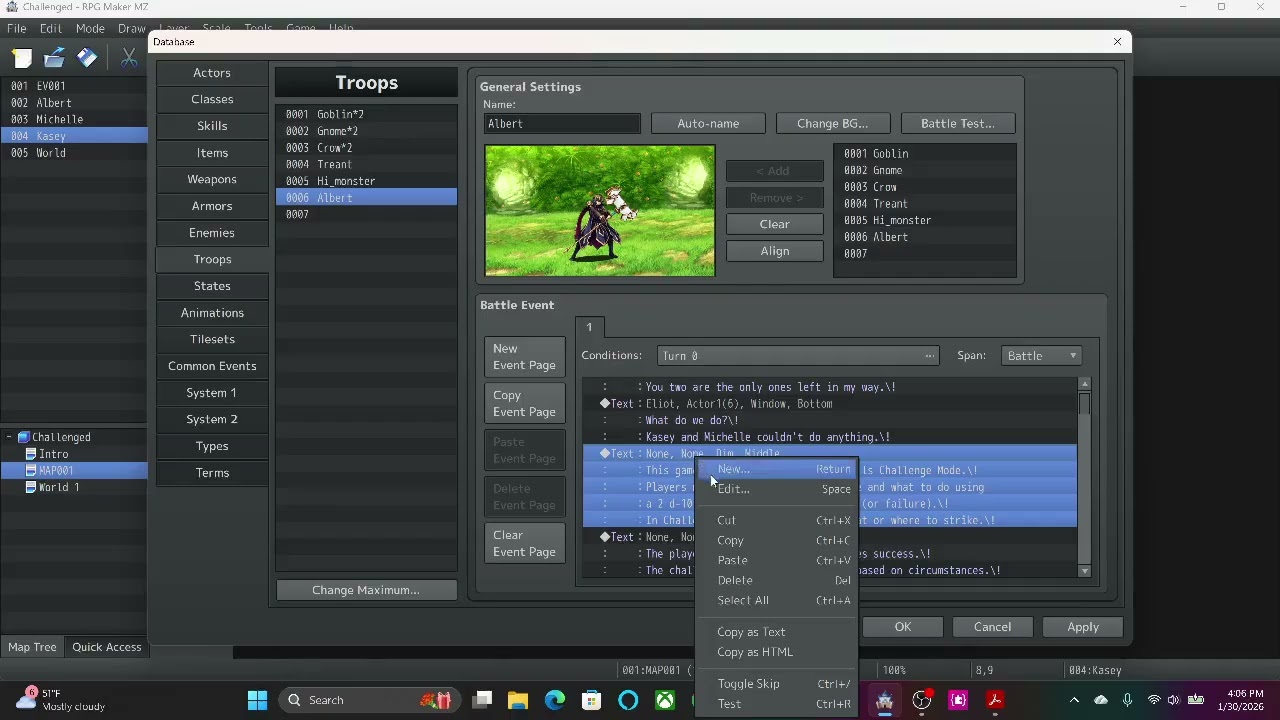This screenshot has height=720, width=1280.
Task: Switch to the System 1 database tab
Action: 212,393
